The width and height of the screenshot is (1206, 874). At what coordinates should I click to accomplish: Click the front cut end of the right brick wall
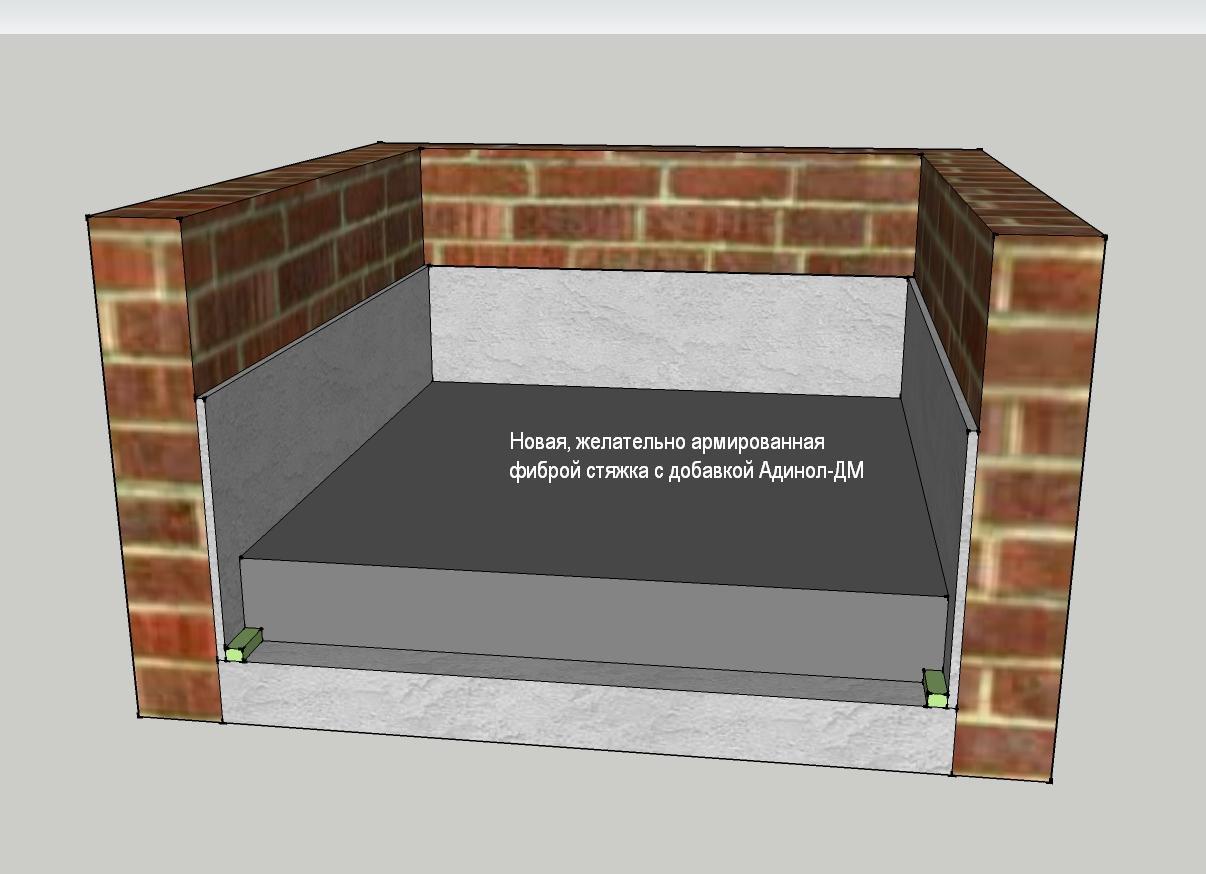click(x=1030, y=505)
